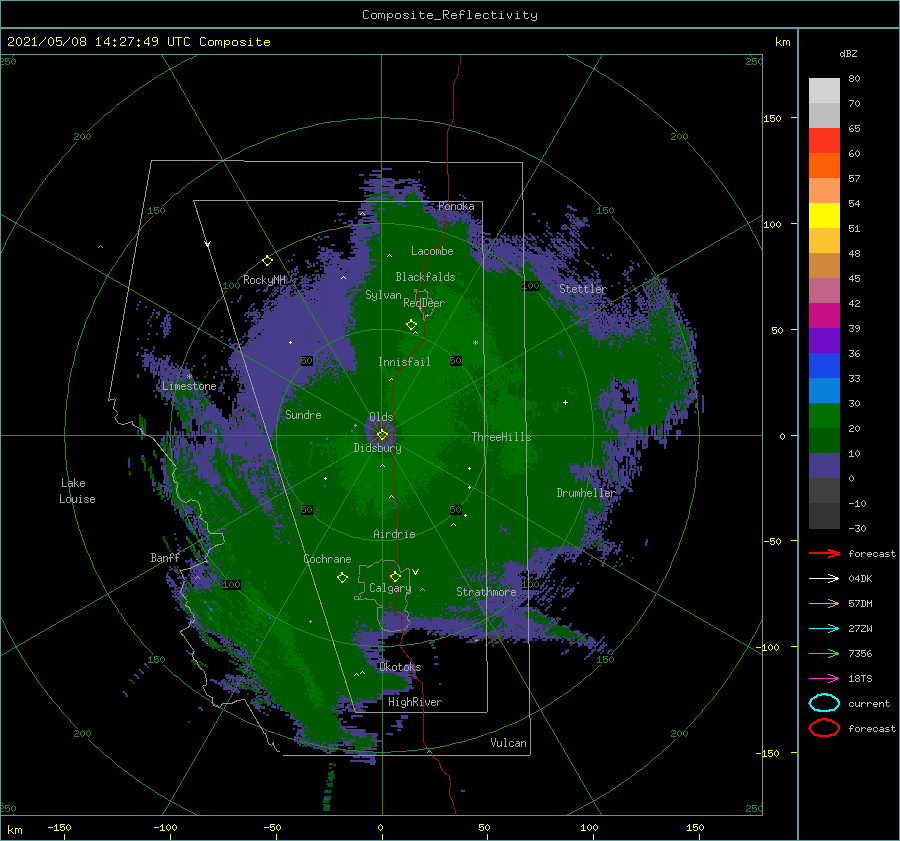This screenshot has height=841, width=900.
Task: Click the Drumheller label
Action: click(x=586, y=493)
